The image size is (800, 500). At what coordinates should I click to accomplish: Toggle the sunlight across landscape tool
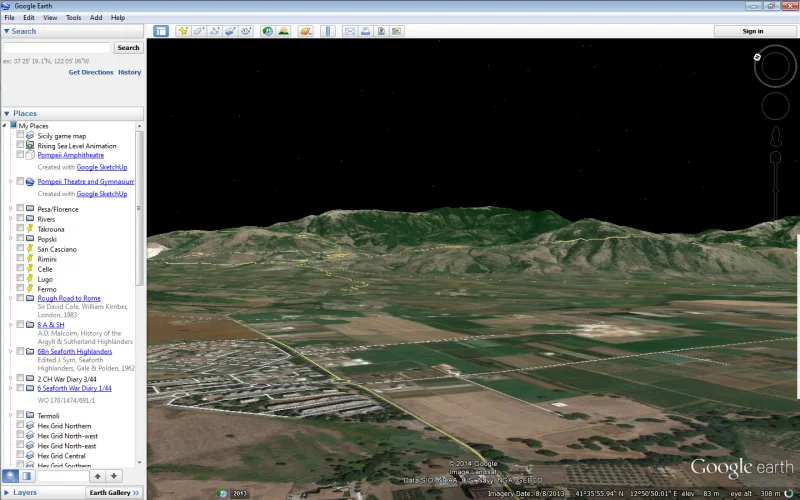point(283,31)
